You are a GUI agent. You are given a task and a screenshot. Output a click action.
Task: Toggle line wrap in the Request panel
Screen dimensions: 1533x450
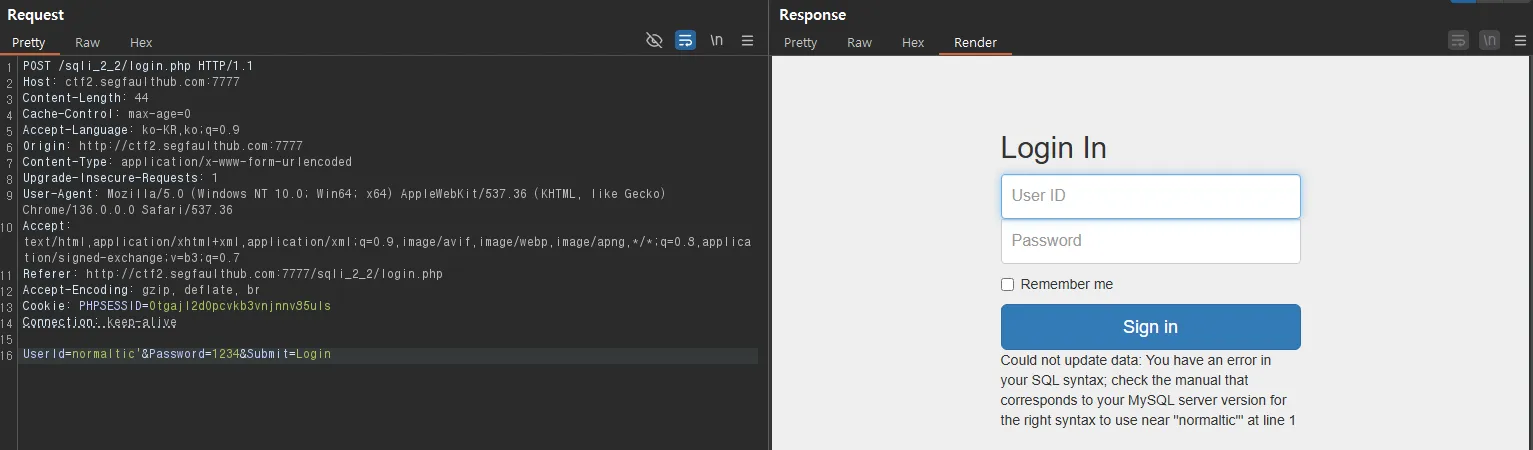[686, 41]
